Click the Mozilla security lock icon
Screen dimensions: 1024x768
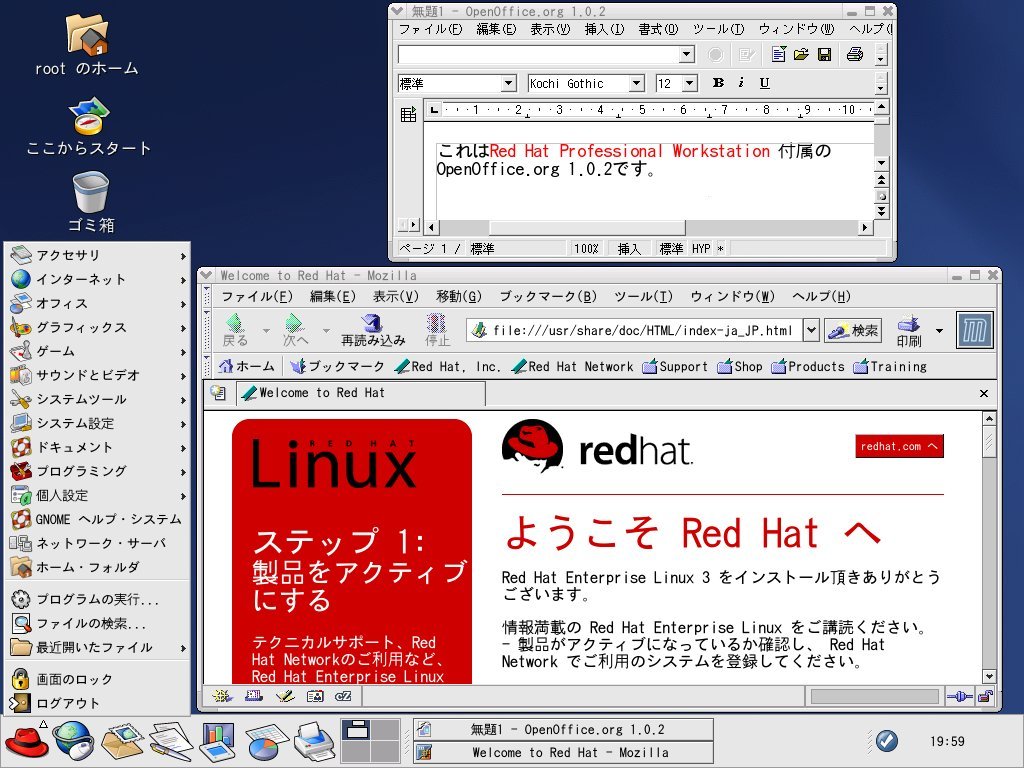pyautogui.click(x=986, y=696)
